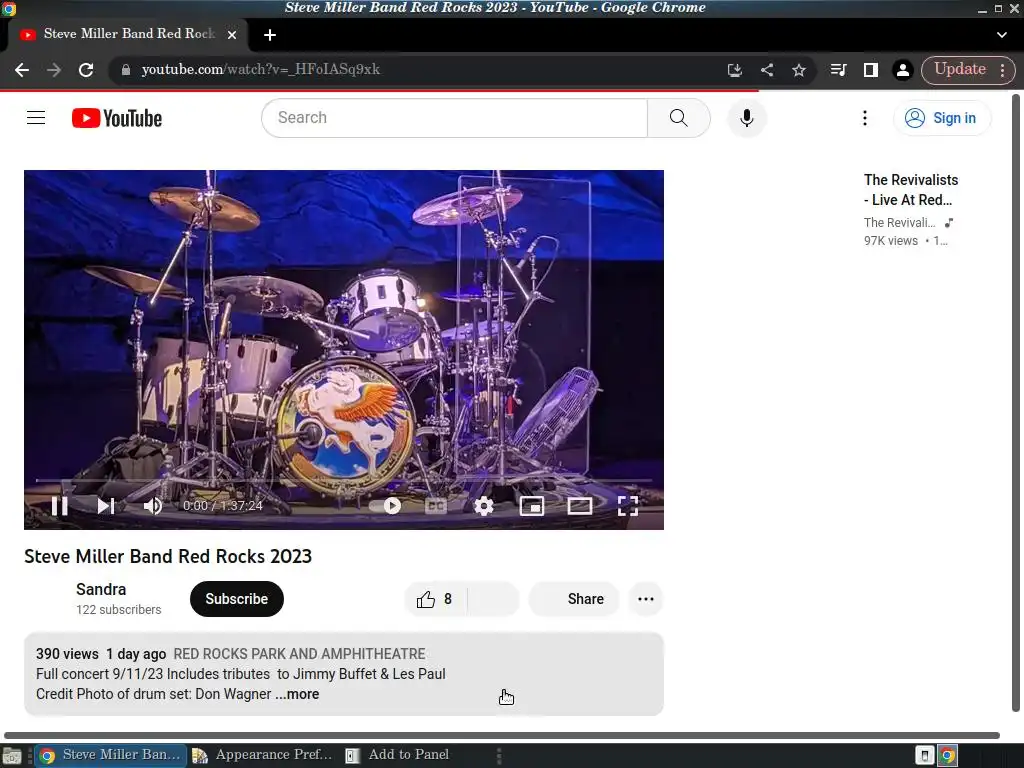Go back in browser history
Viewport: 1024px width, 768px height.
(x=22, y=70)
